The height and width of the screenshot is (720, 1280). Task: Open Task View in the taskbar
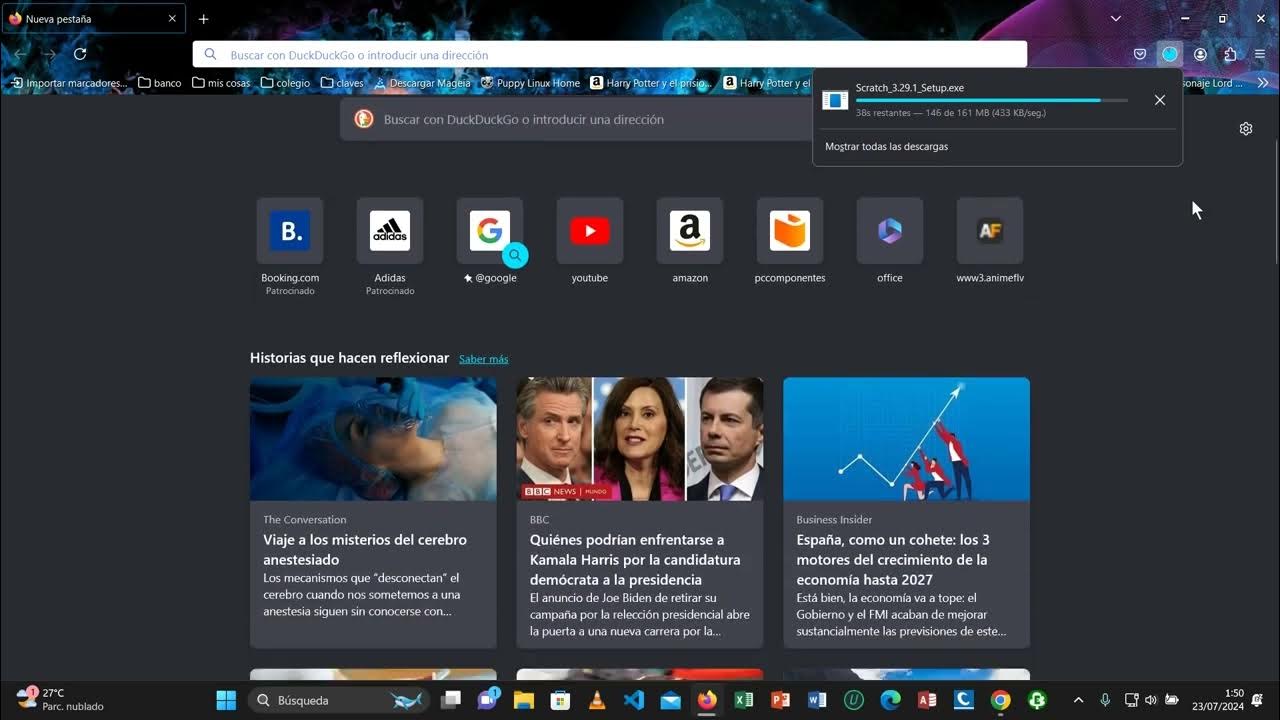tap(451, 700)
